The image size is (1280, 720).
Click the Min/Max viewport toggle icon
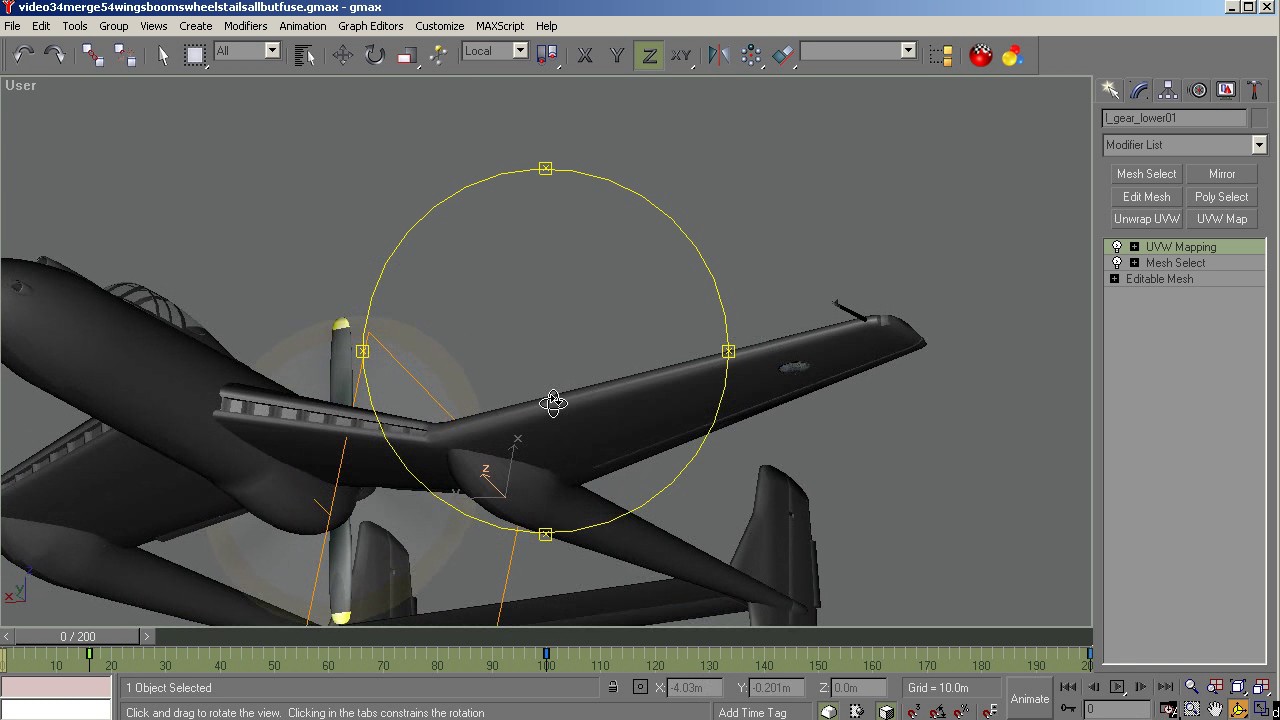tap(1261, 709)
